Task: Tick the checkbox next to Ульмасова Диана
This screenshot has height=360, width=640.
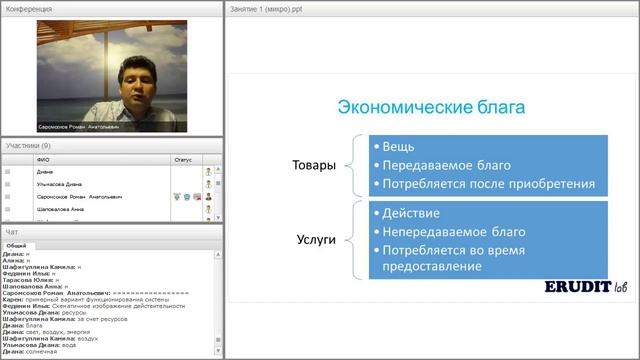Action: (x=7, y=184)
